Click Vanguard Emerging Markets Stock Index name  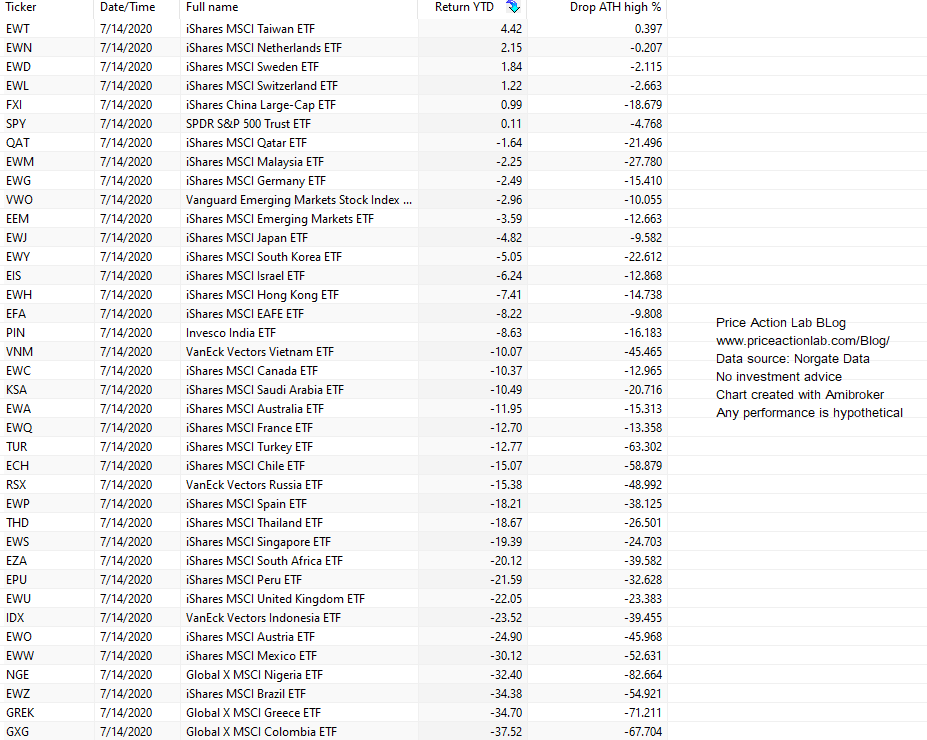tap(299, 200)
